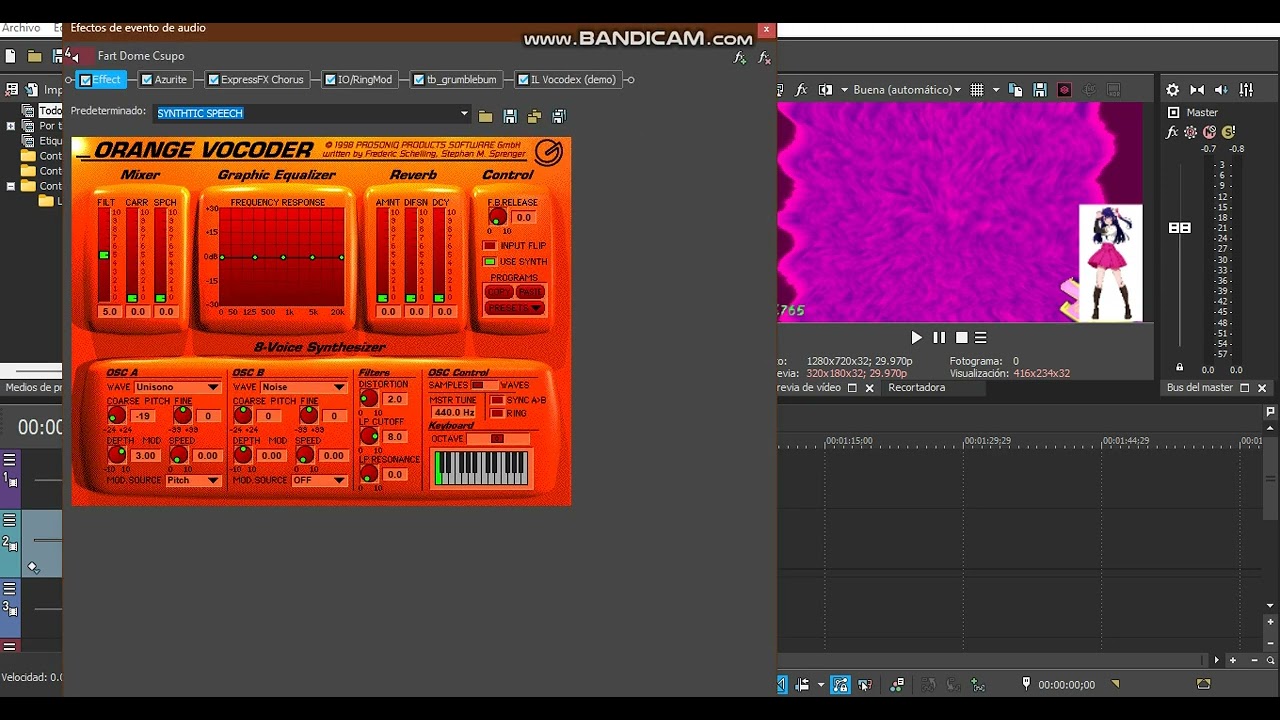Stop the video preview
The image size is (1280, 720).
[961, 338]
